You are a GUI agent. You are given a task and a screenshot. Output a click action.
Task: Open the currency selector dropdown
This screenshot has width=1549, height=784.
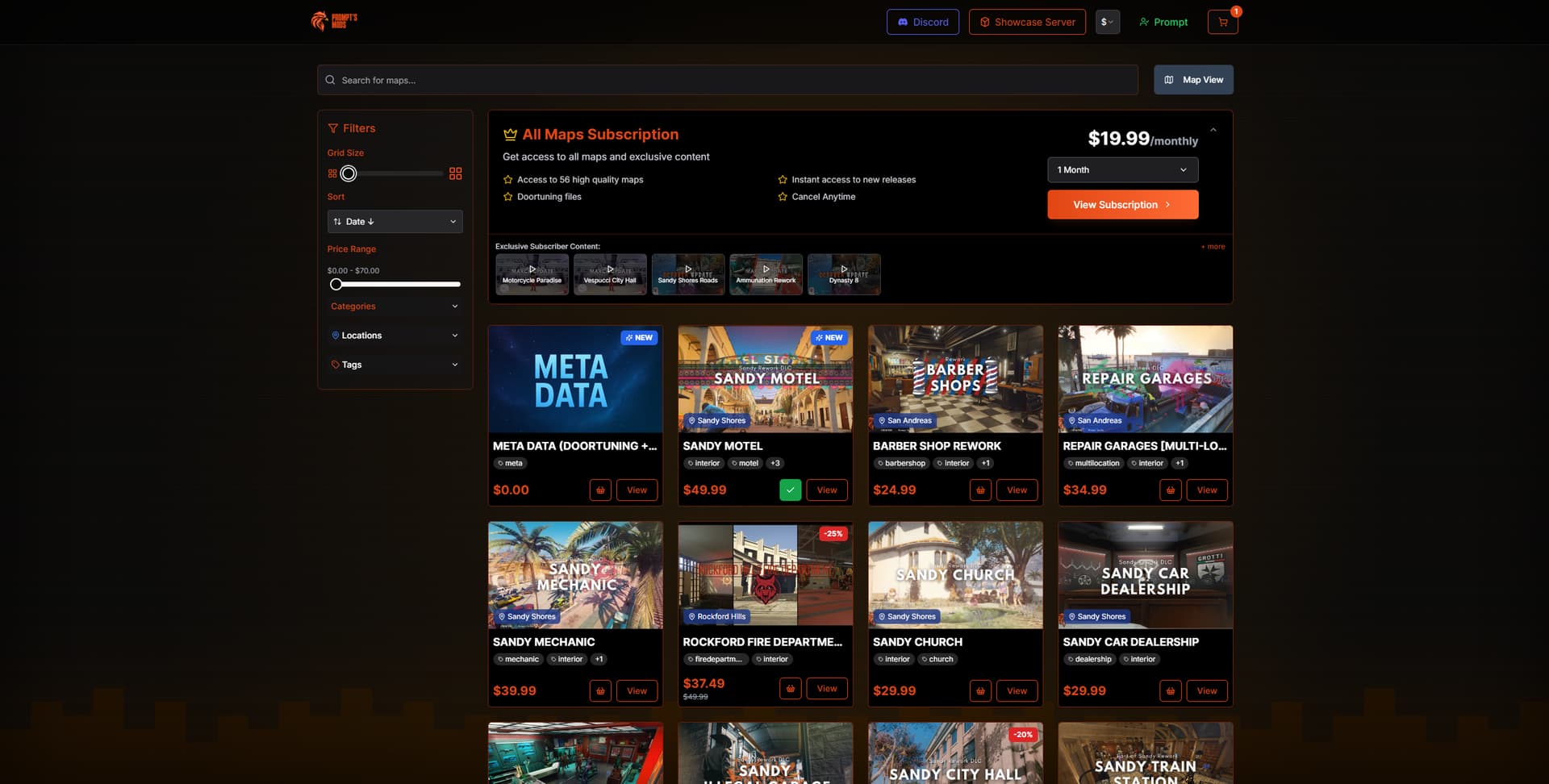tap(1107, 22)
